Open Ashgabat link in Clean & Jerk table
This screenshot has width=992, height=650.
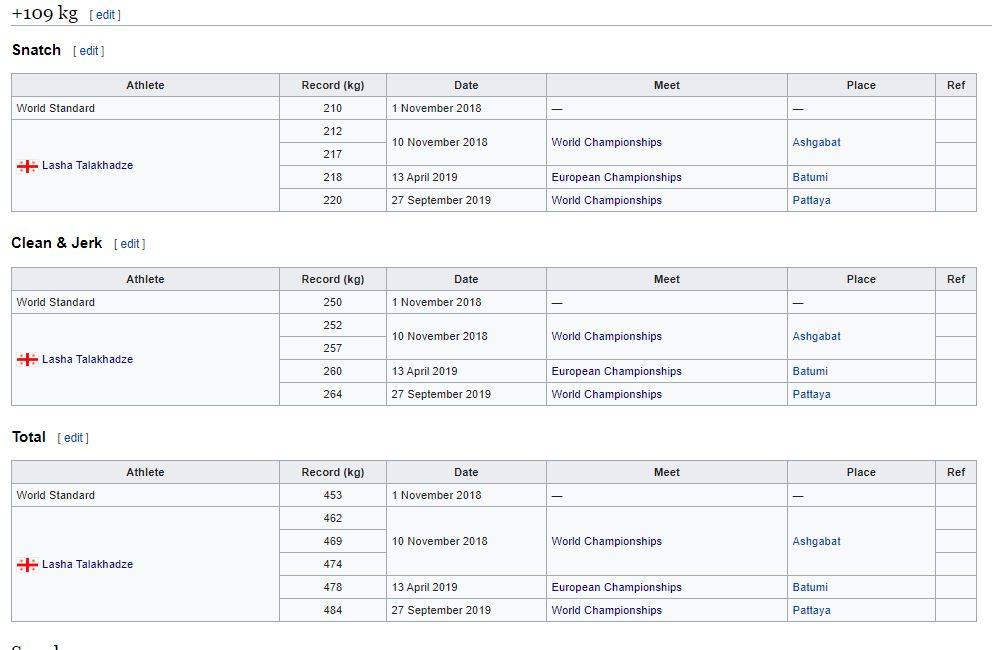[x=816, y=336]
